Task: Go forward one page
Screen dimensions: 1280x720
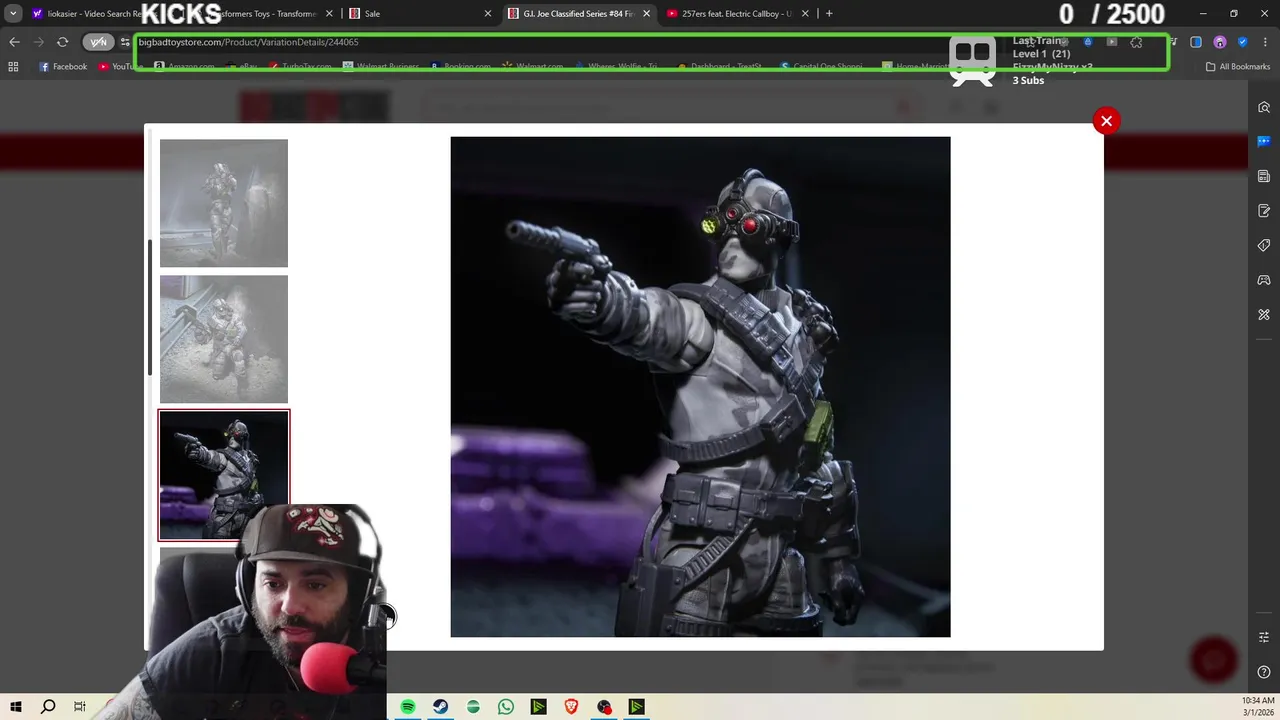Action: 38,42
